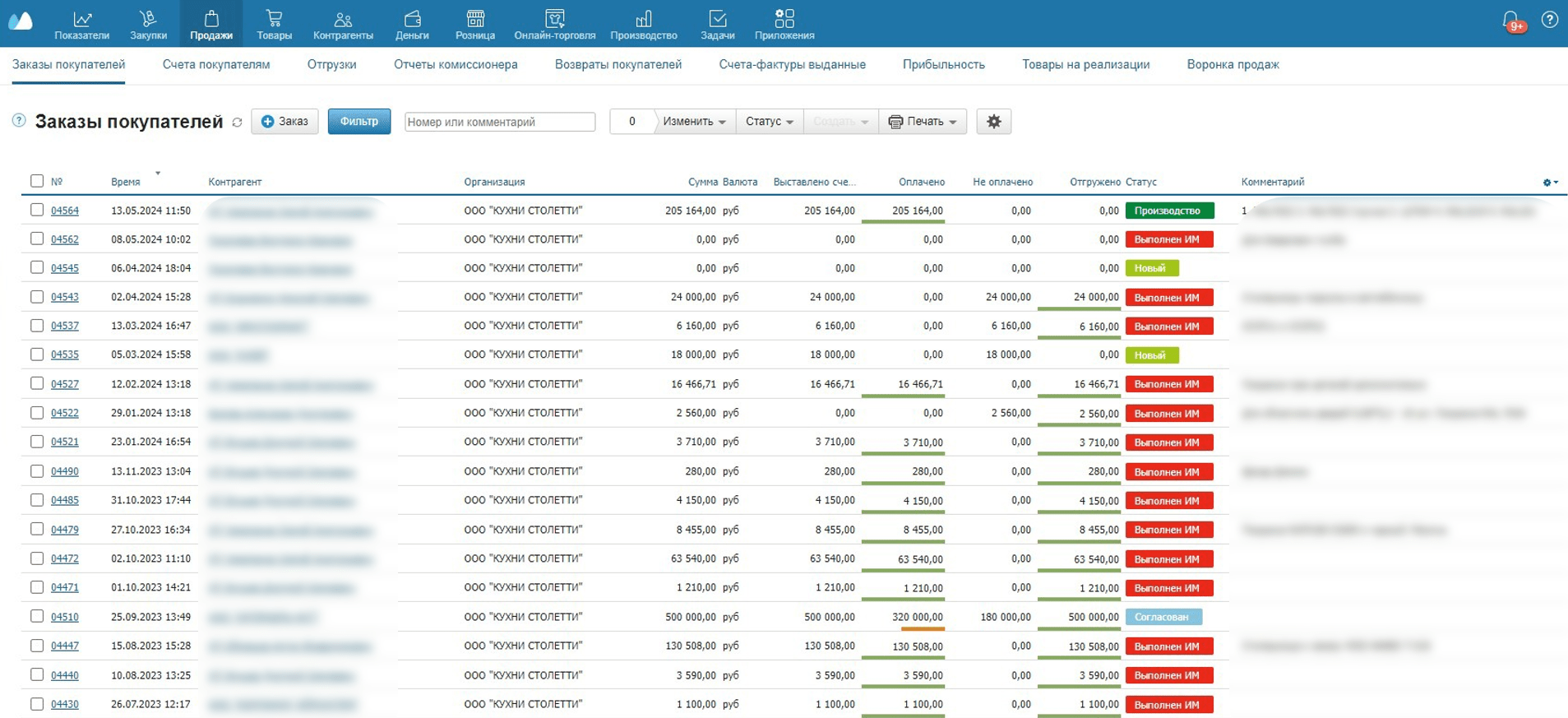Expand the Создать dropdown
1568x718 pixels.
coord(841,122)
